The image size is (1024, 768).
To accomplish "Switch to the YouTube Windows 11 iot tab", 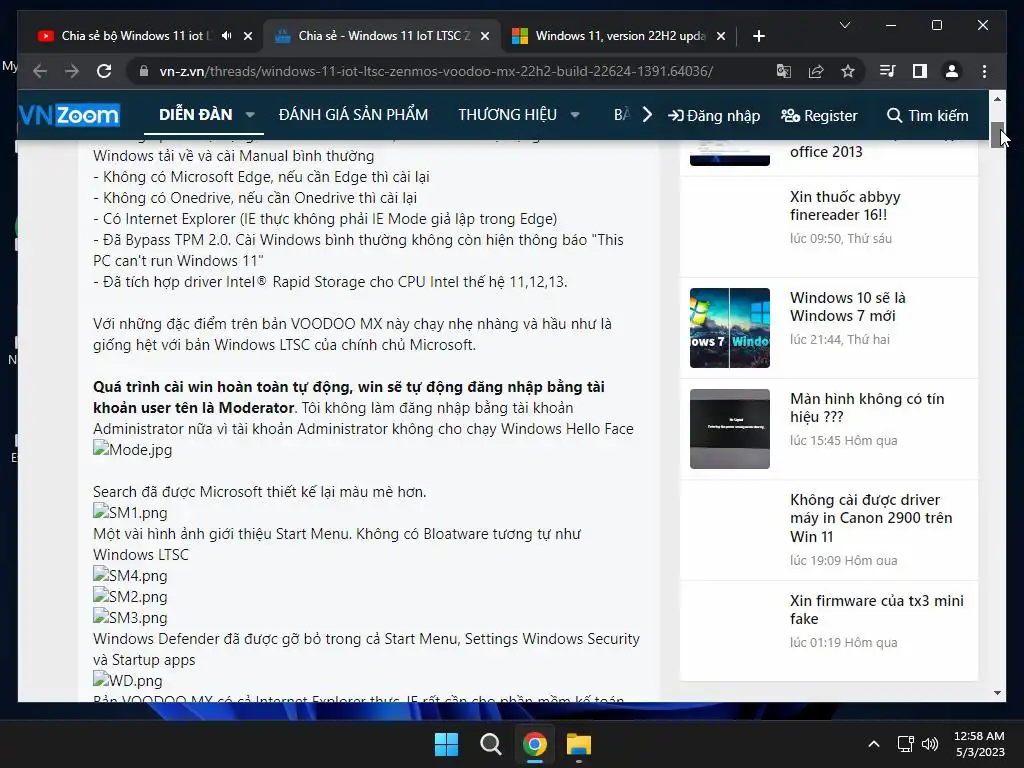I will 137,36.
